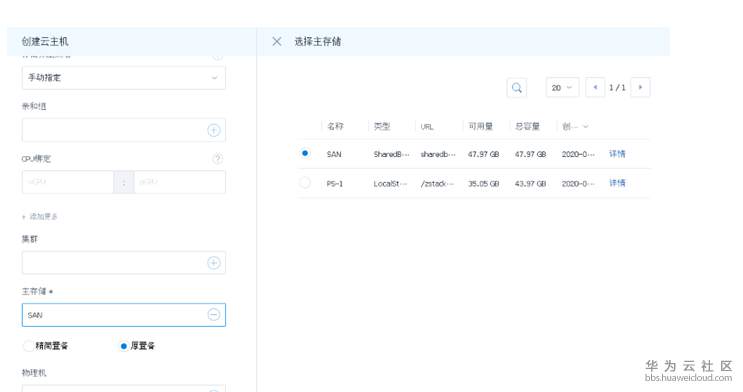Click the 总容量 column header
The width and height of the screenshot is (743, 392).
[527, 126]
